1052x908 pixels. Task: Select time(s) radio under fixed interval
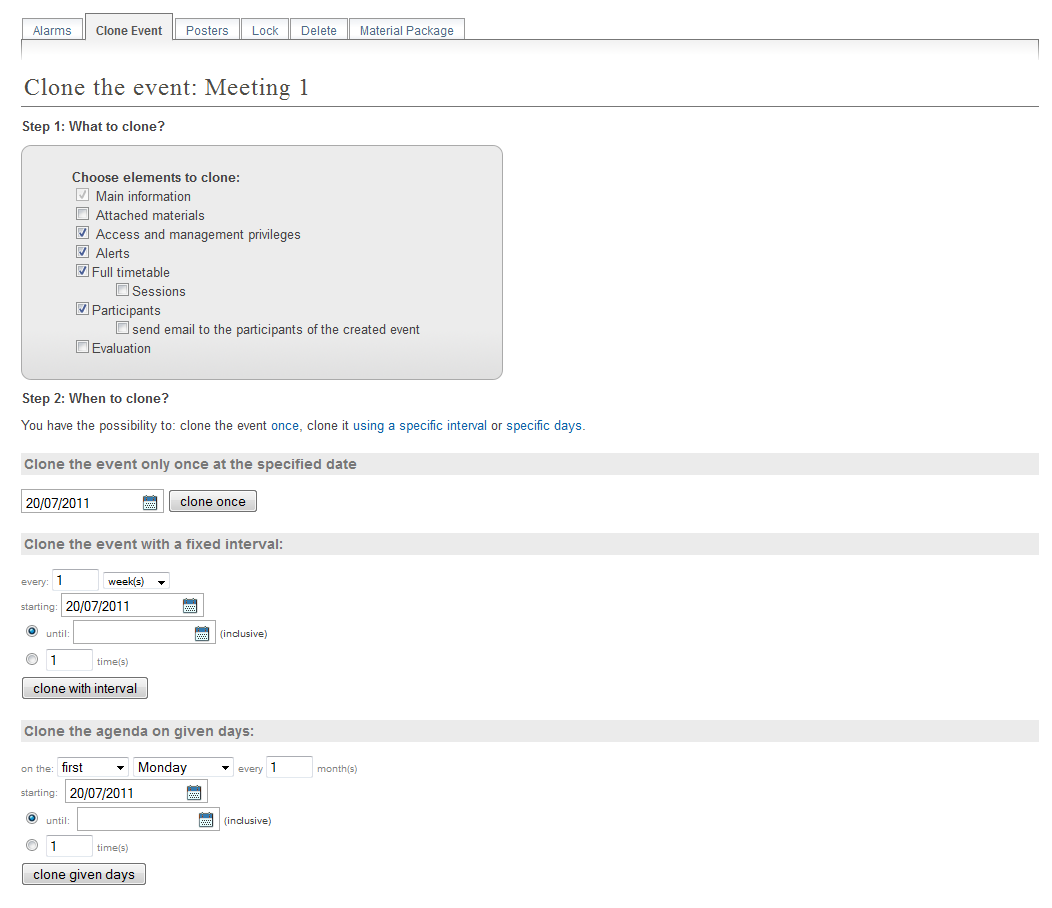pyautogui.click(x=32, y=660)
